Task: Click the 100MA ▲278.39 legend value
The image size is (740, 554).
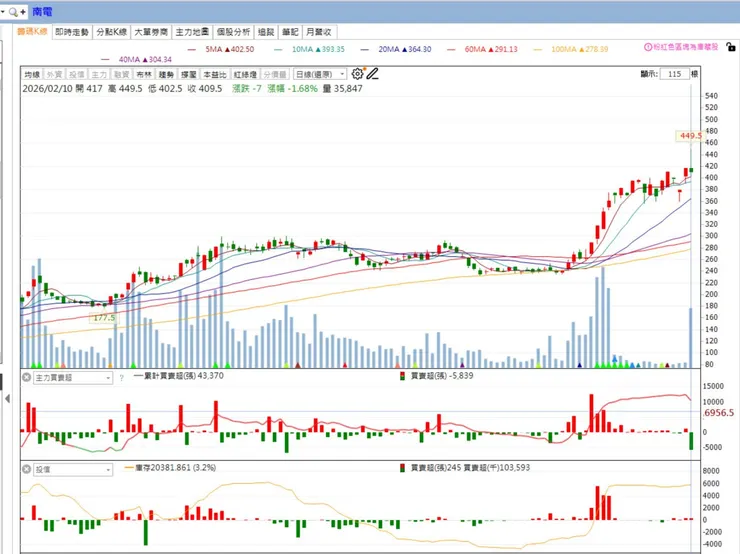Action: (x=580, y=49)
